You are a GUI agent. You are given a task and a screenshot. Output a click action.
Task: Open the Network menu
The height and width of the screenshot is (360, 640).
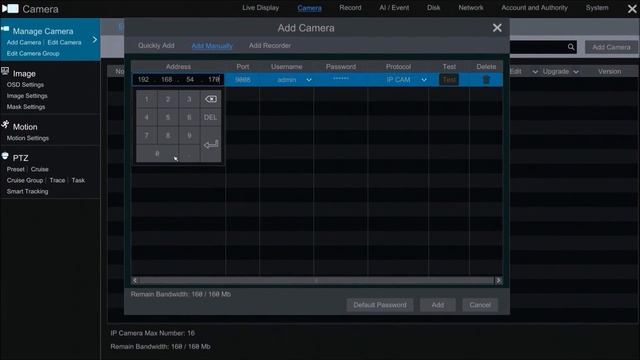[471, 8]
